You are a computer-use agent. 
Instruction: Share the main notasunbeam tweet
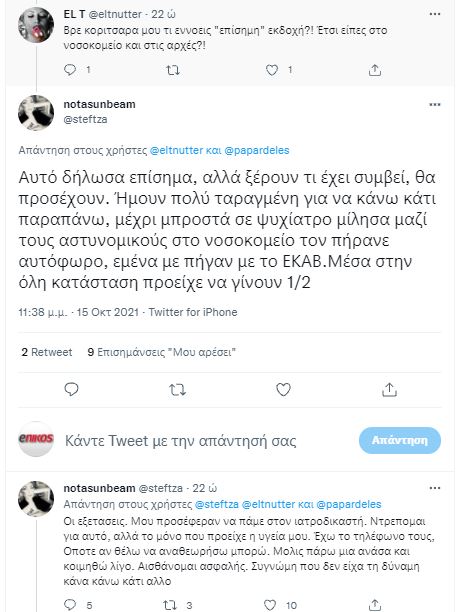tap(389, 390)
